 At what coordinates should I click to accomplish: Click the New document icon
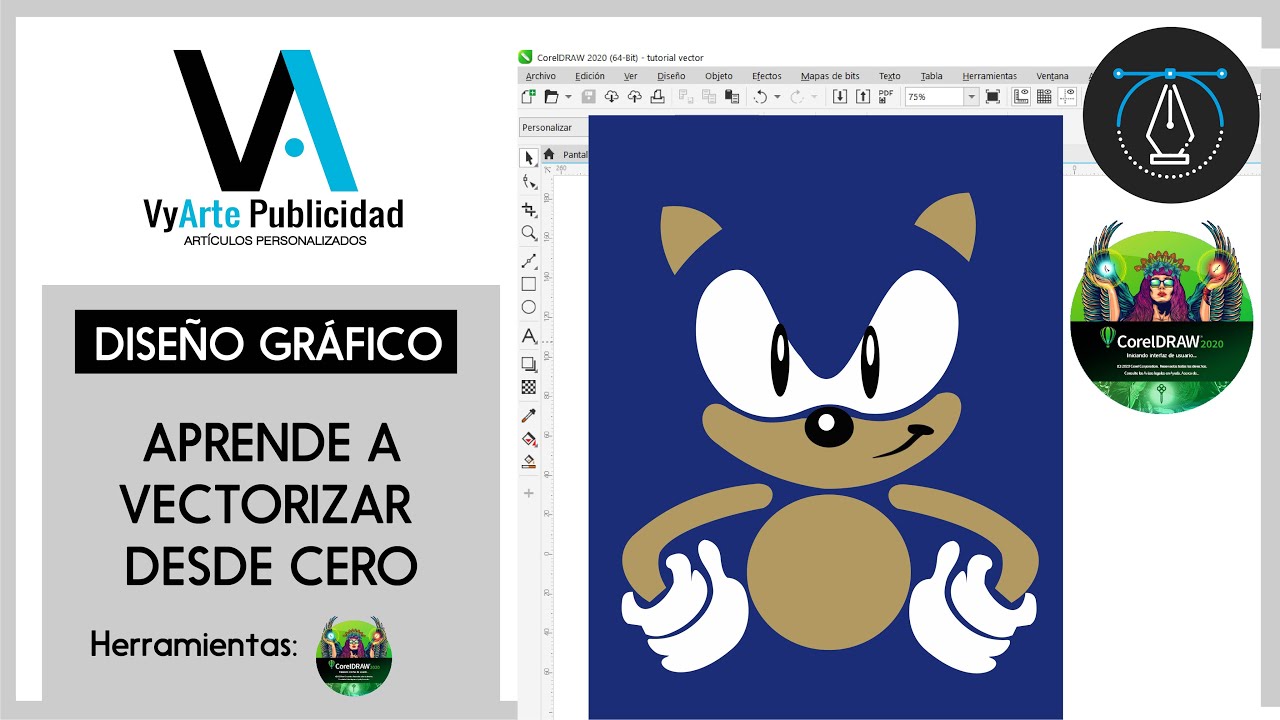tap(529, 96)
